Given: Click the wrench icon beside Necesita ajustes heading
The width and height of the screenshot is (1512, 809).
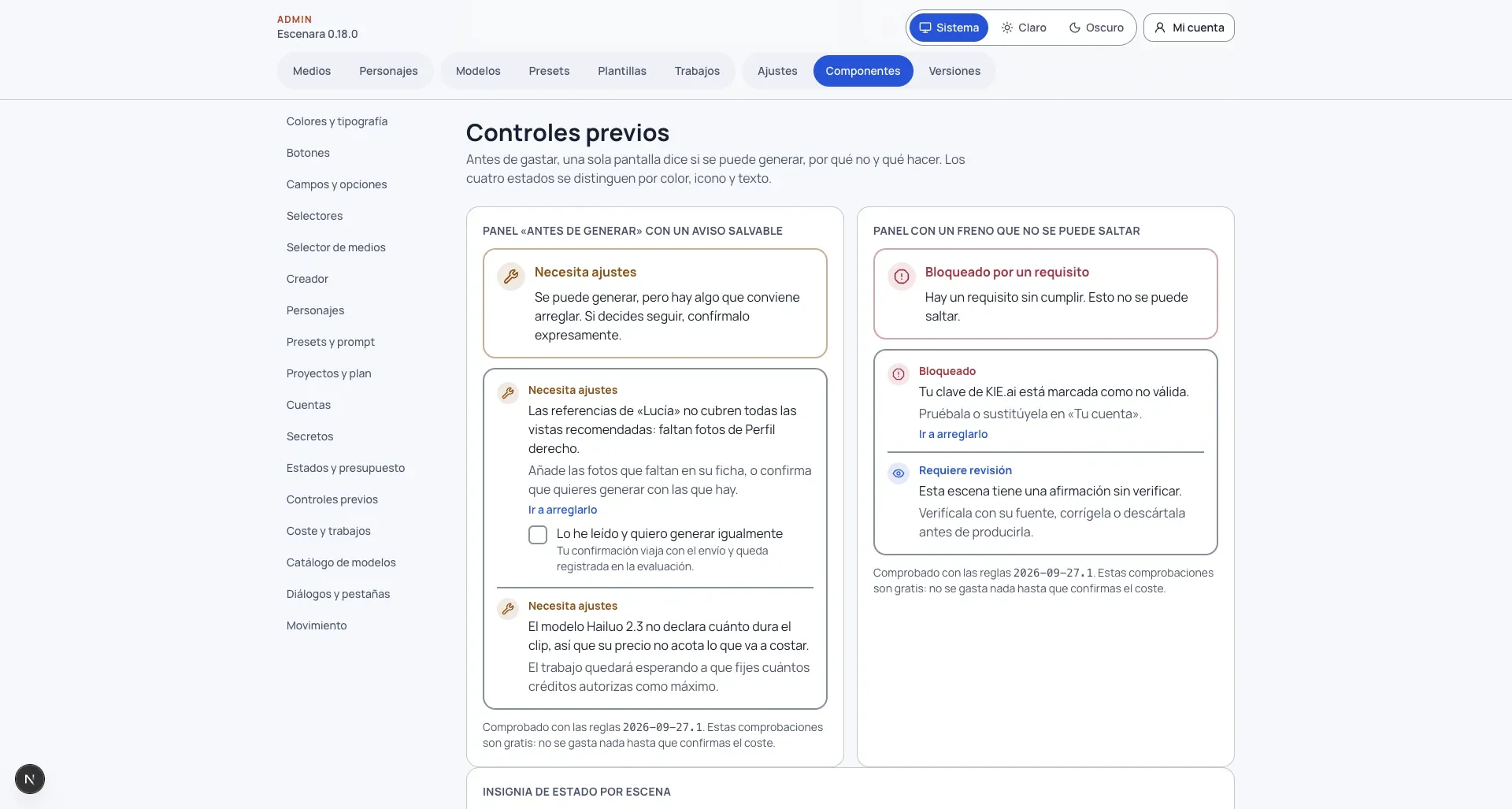Looking at the screenshot, I should pos(511,276).
